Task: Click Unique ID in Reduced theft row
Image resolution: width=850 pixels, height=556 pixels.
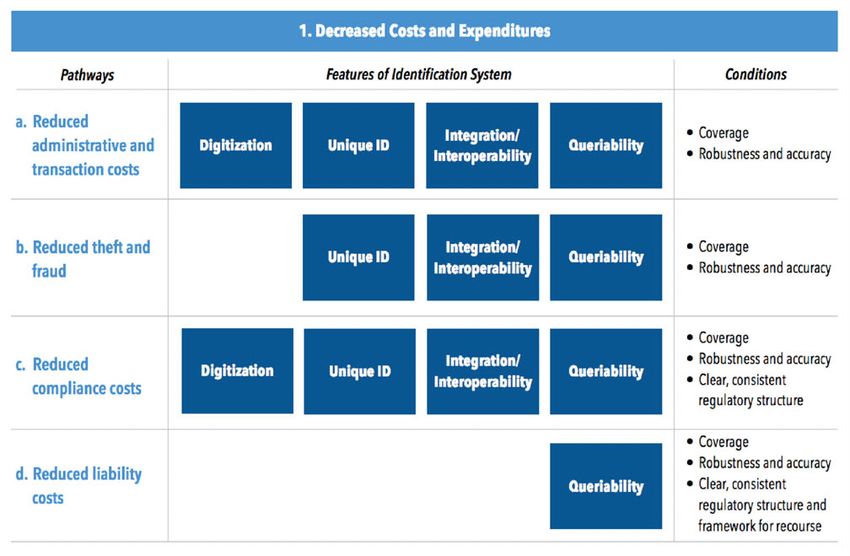Action: click(x=359, y=257)
